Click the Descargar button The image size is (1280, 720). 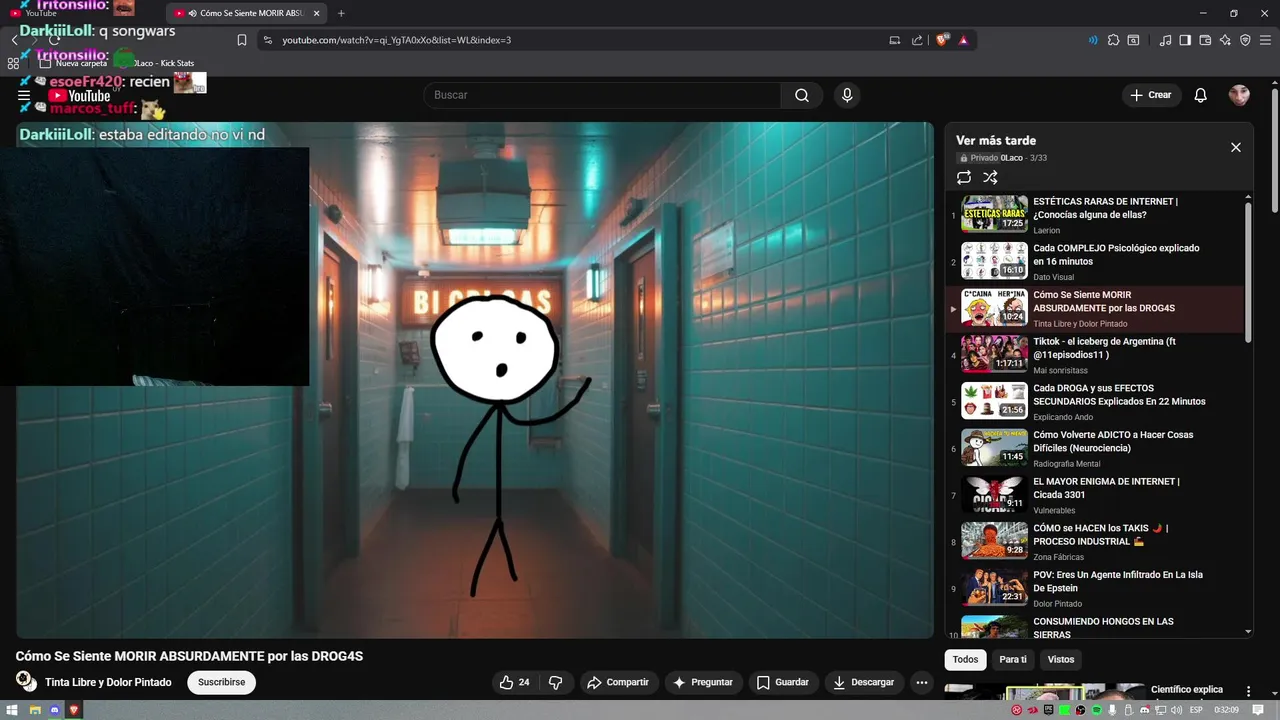coord(864,682)
